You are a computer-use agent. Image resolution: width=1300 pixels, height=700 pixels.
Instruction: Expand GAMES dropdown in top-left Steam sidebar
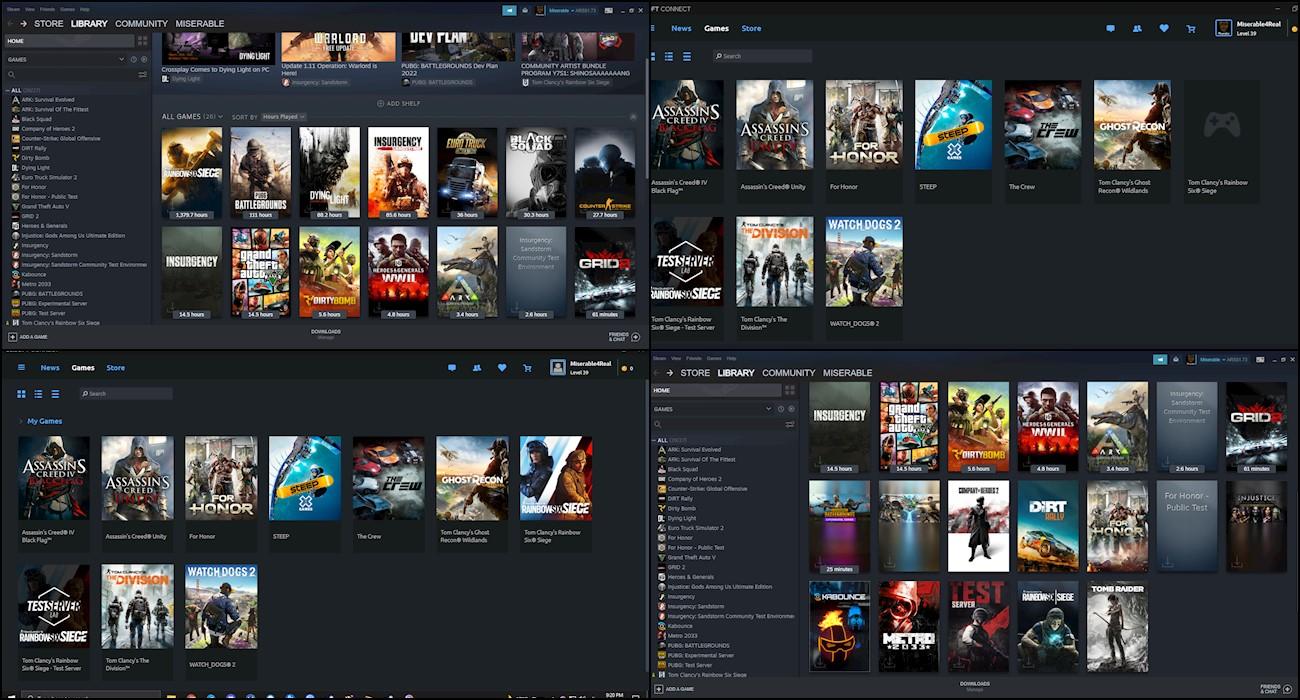coord(122,59)
